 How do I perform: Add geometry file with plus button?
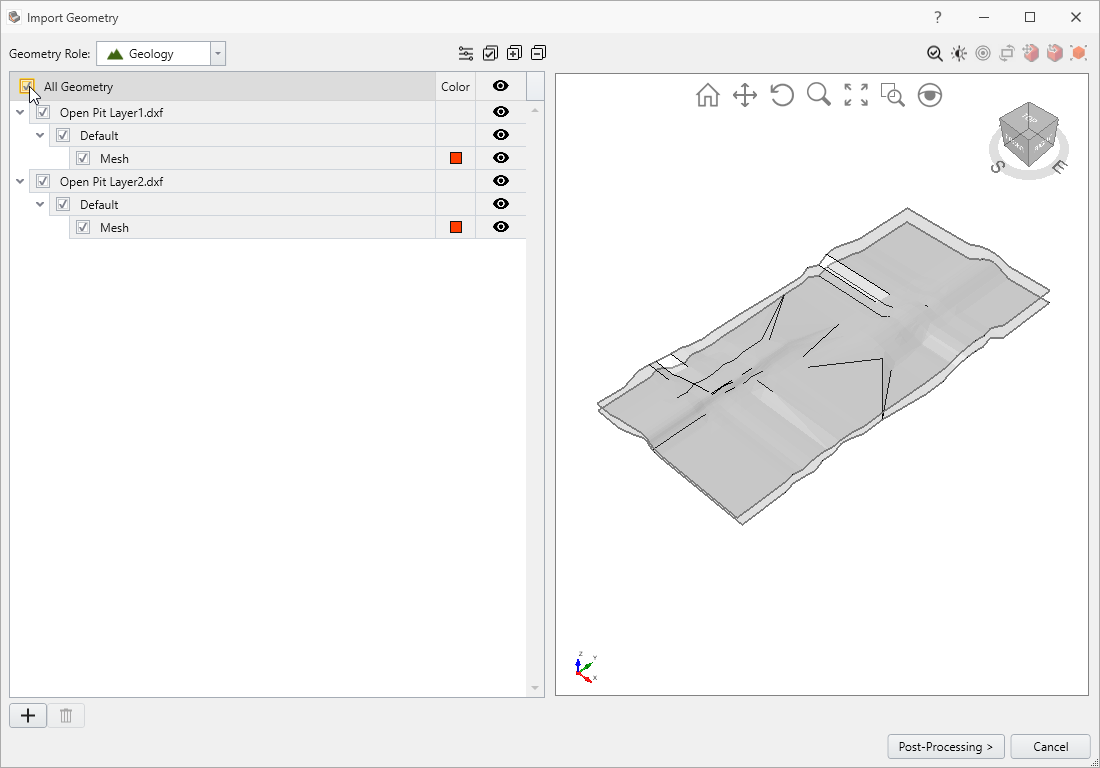point(28,715)
